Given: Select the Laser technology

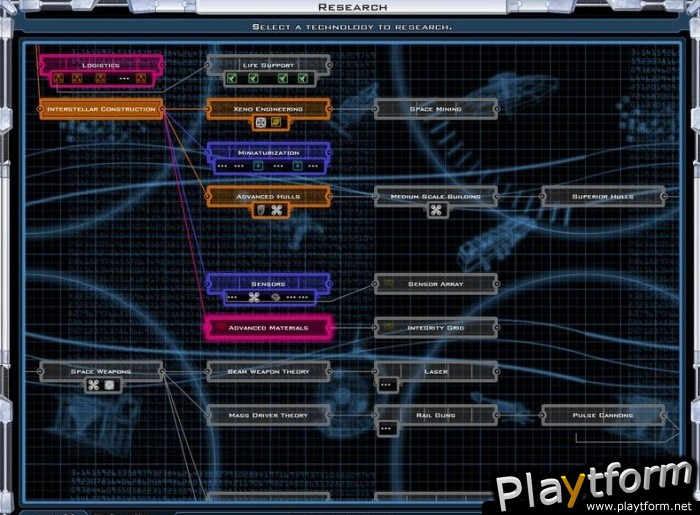Looking at the screenshot, I should [436, 371].
